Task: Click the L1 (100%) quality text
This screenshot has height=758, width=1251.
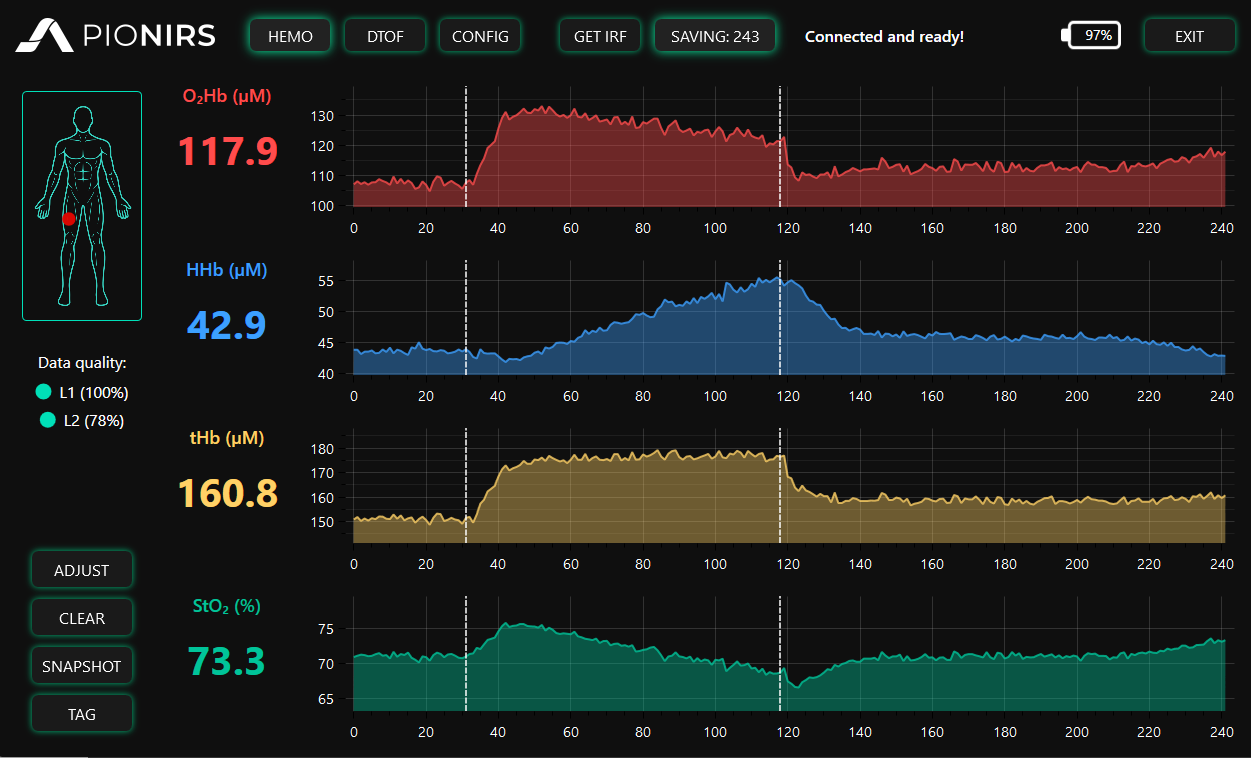Action: (x=94, y=392)
